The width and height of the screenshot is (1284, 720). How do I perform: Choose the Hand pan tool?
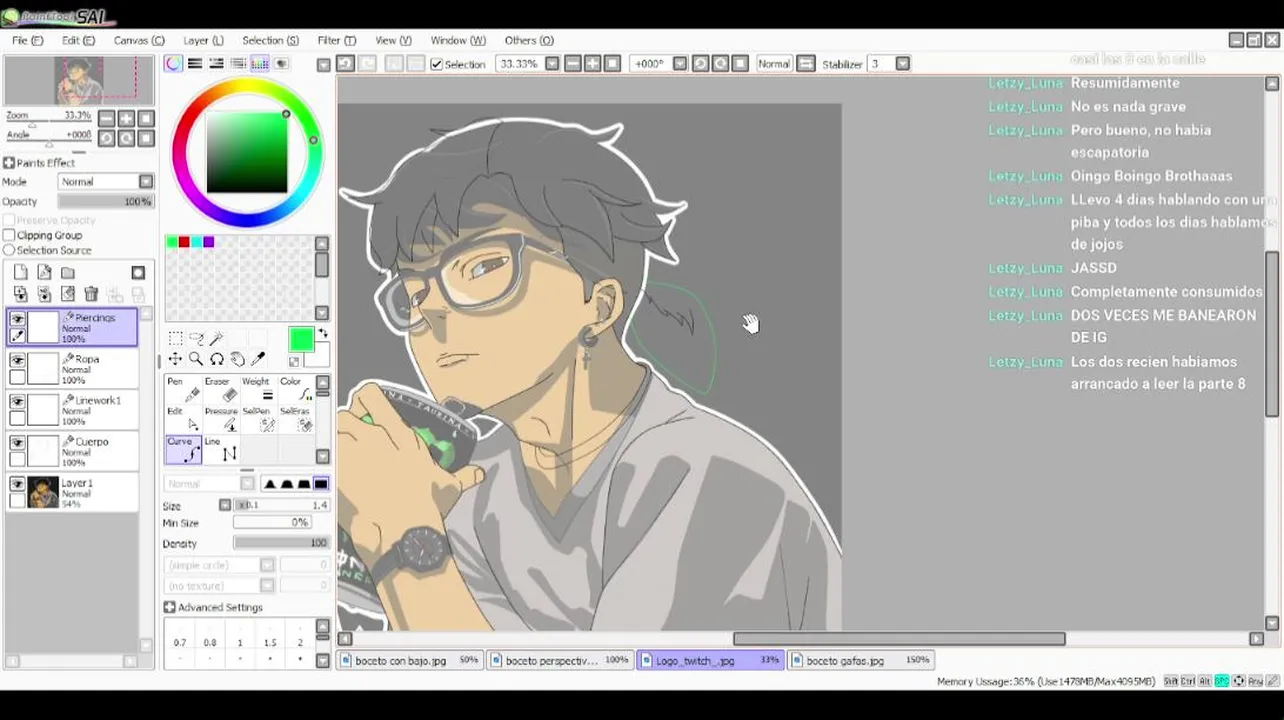click(238, 359)
